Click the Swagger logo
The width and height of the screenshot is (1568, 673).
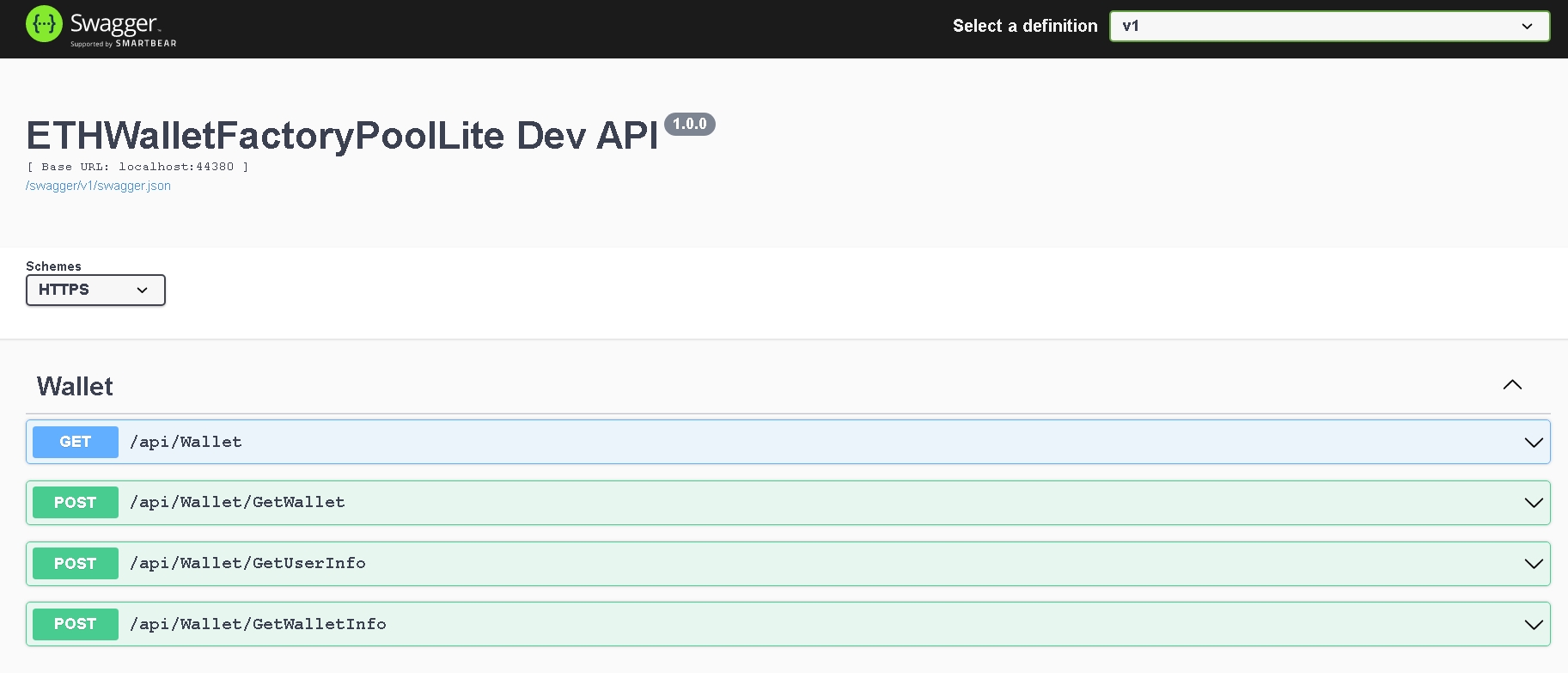click(101, 26)
